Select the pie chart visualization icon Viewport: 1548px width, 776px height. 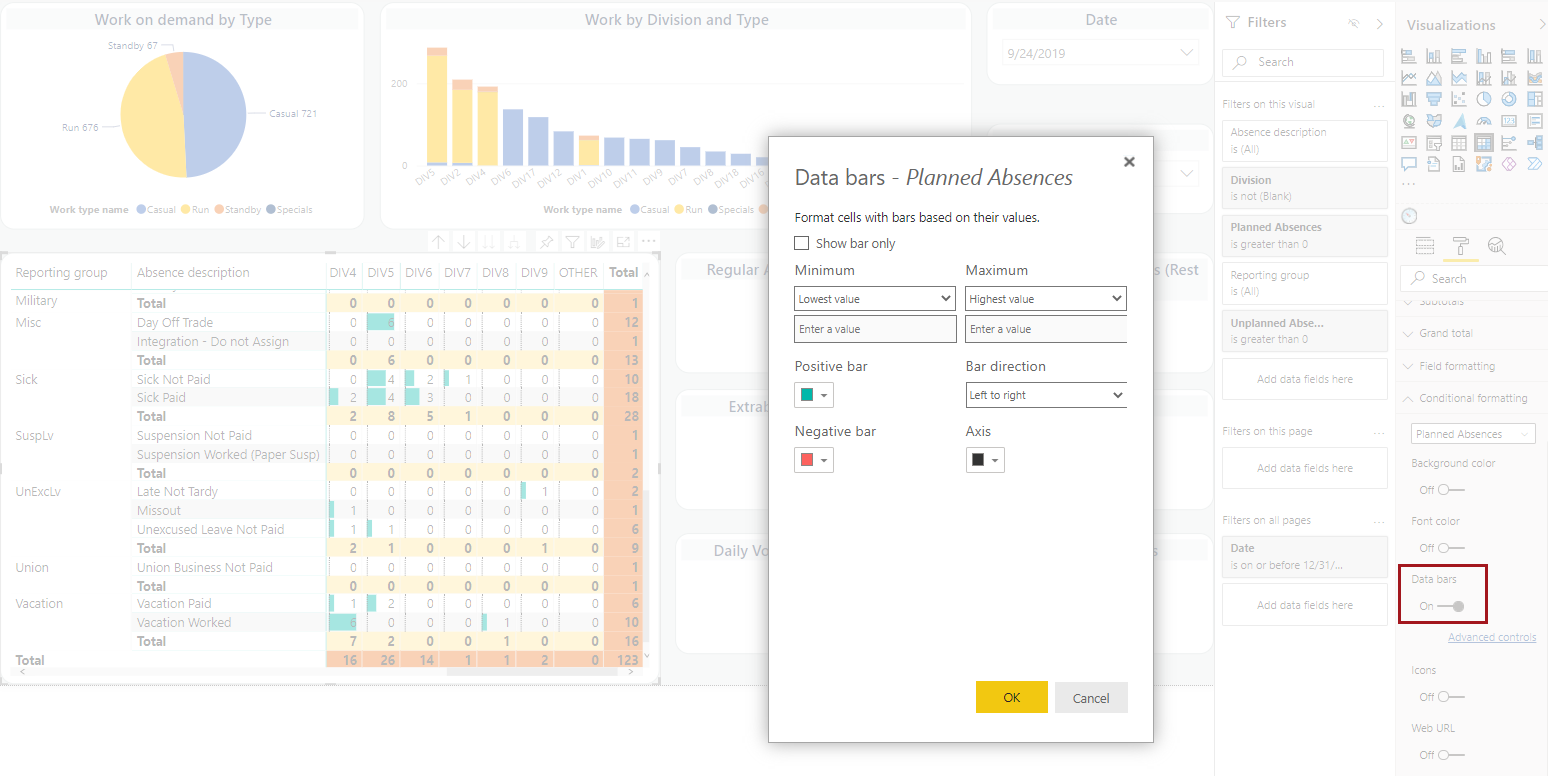pos(1482,98)
